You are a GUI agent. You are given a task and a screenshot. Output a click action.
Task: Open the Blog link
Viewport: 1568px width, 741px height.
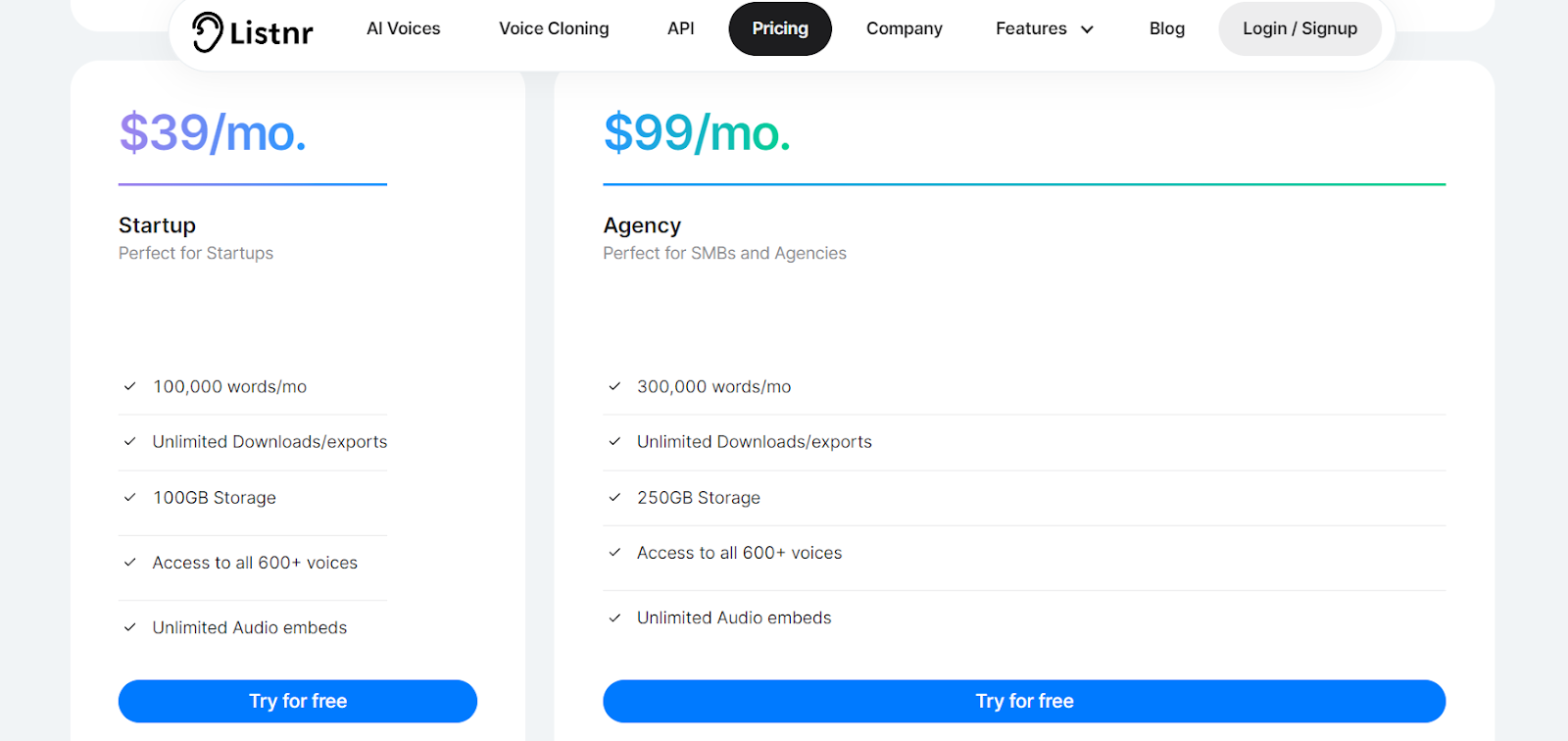tap(1166, 29)
